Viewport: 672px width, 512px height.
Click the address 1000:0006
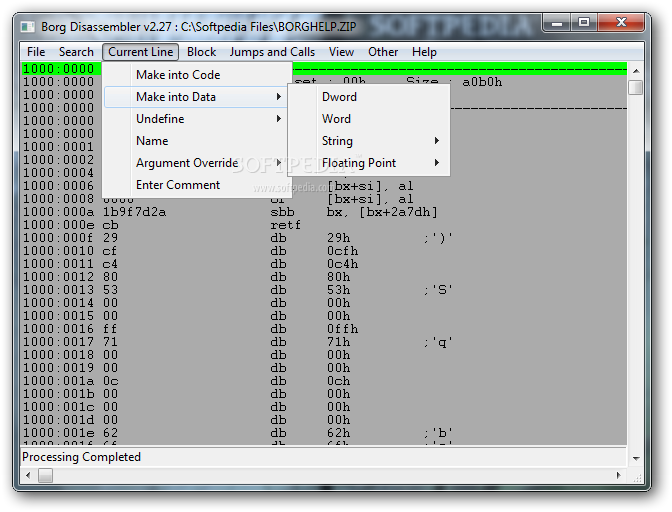58,186
